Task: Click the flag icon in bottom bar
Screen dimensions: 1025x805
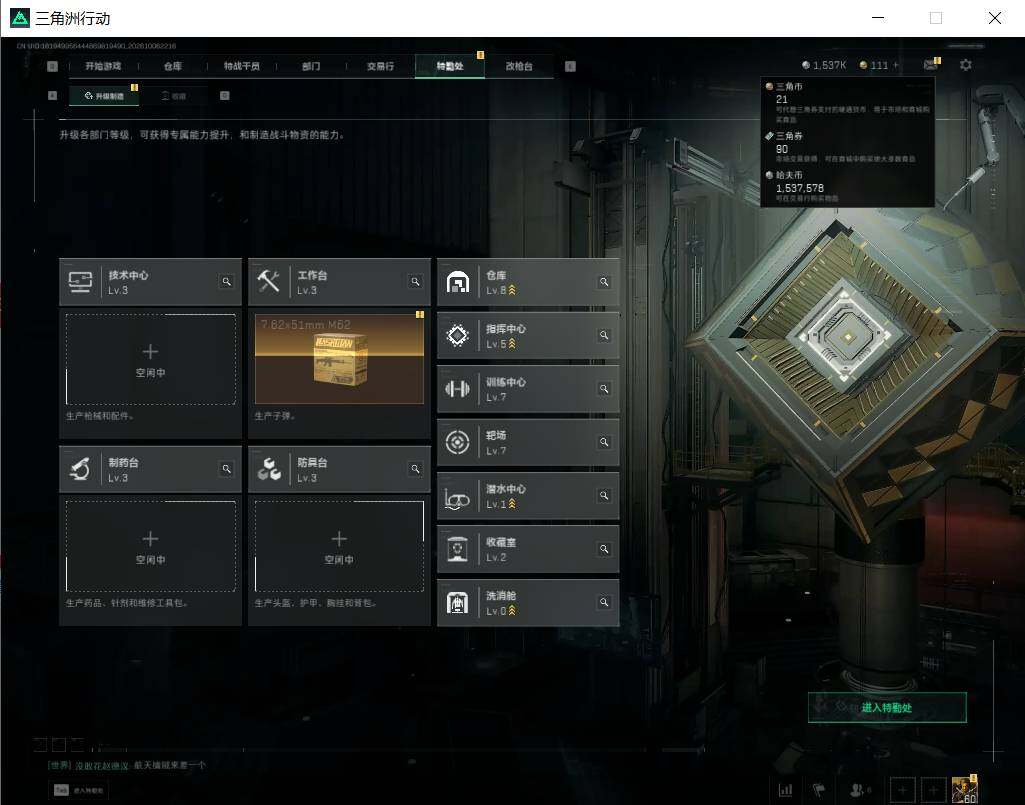Action: click(x=819, y=790)
